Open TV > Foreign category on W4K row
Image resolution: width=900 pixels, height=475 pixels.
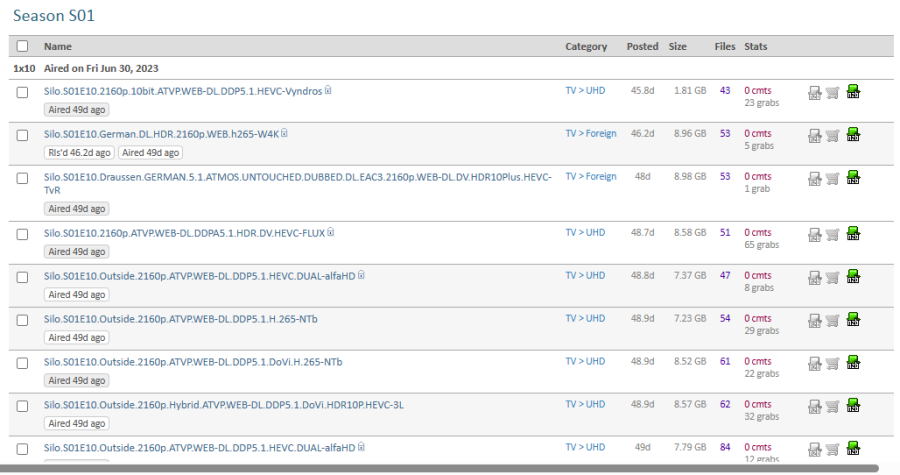[x=590, y=133]
